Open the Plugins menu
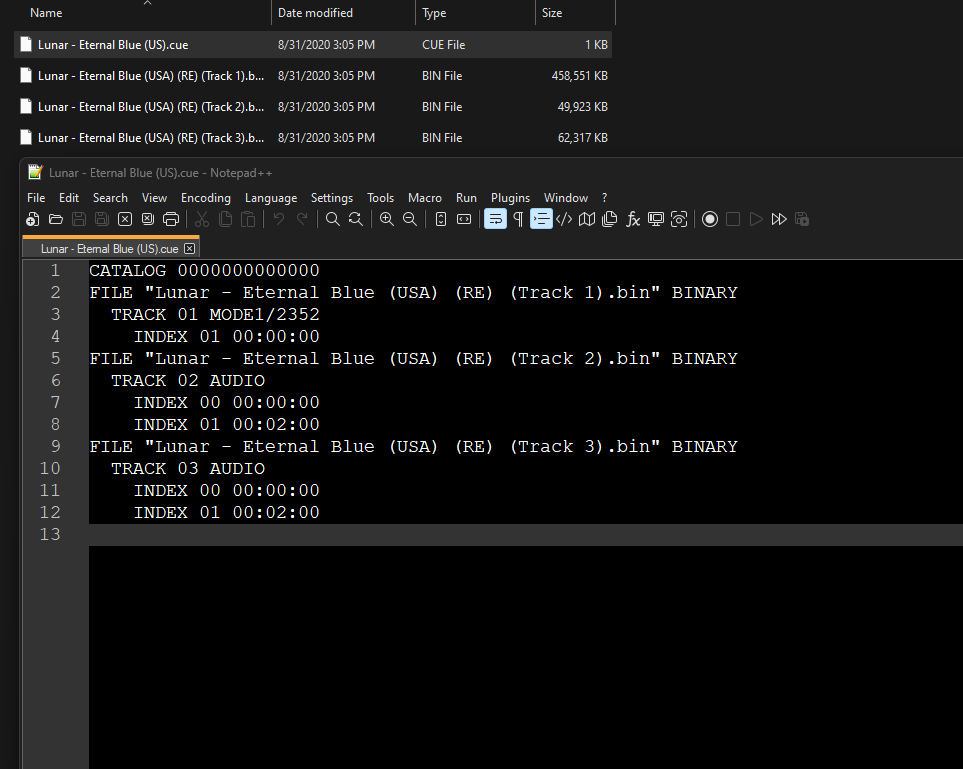963x769 pixels. pos(510,198)
